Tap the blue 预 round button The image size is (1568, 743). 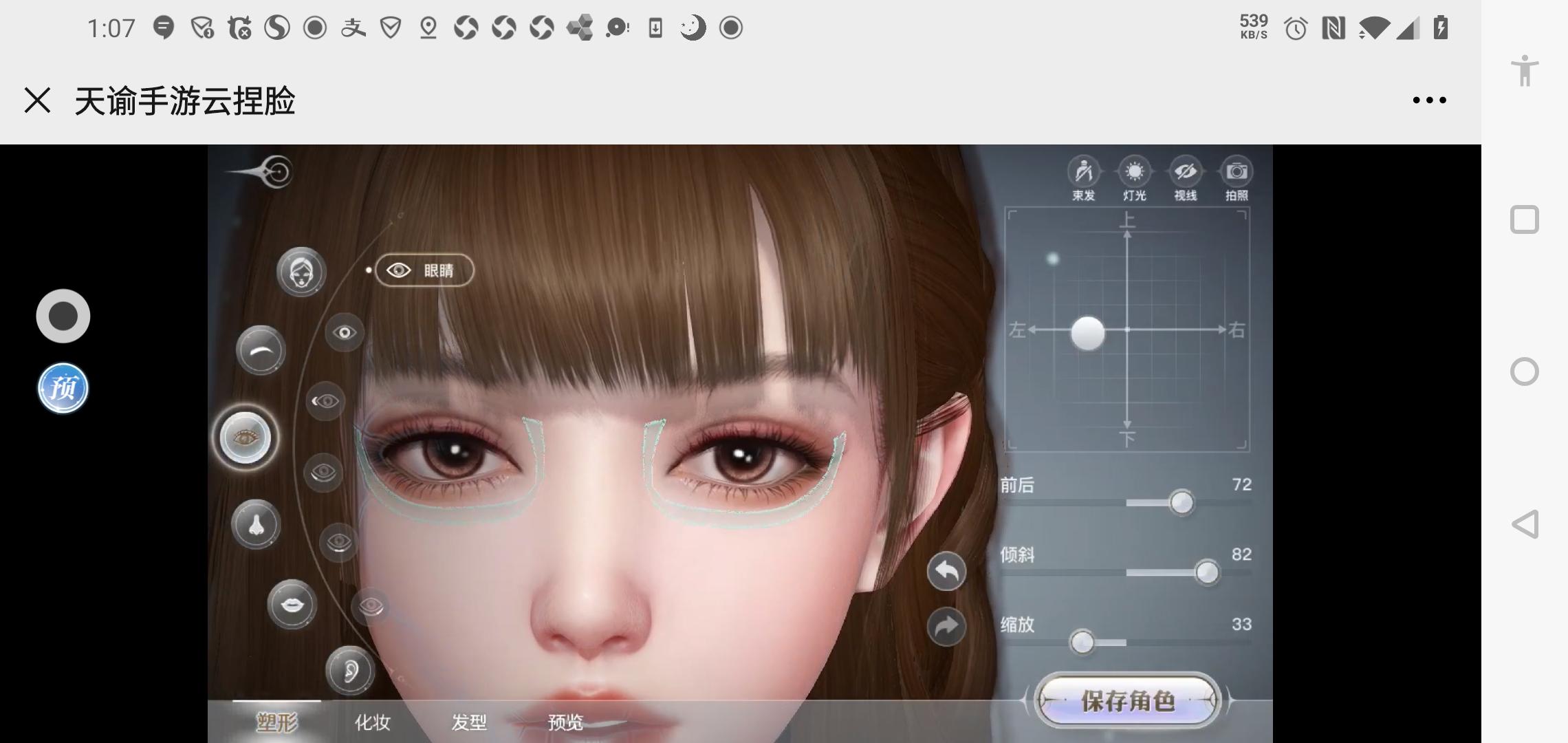point(63,389)
